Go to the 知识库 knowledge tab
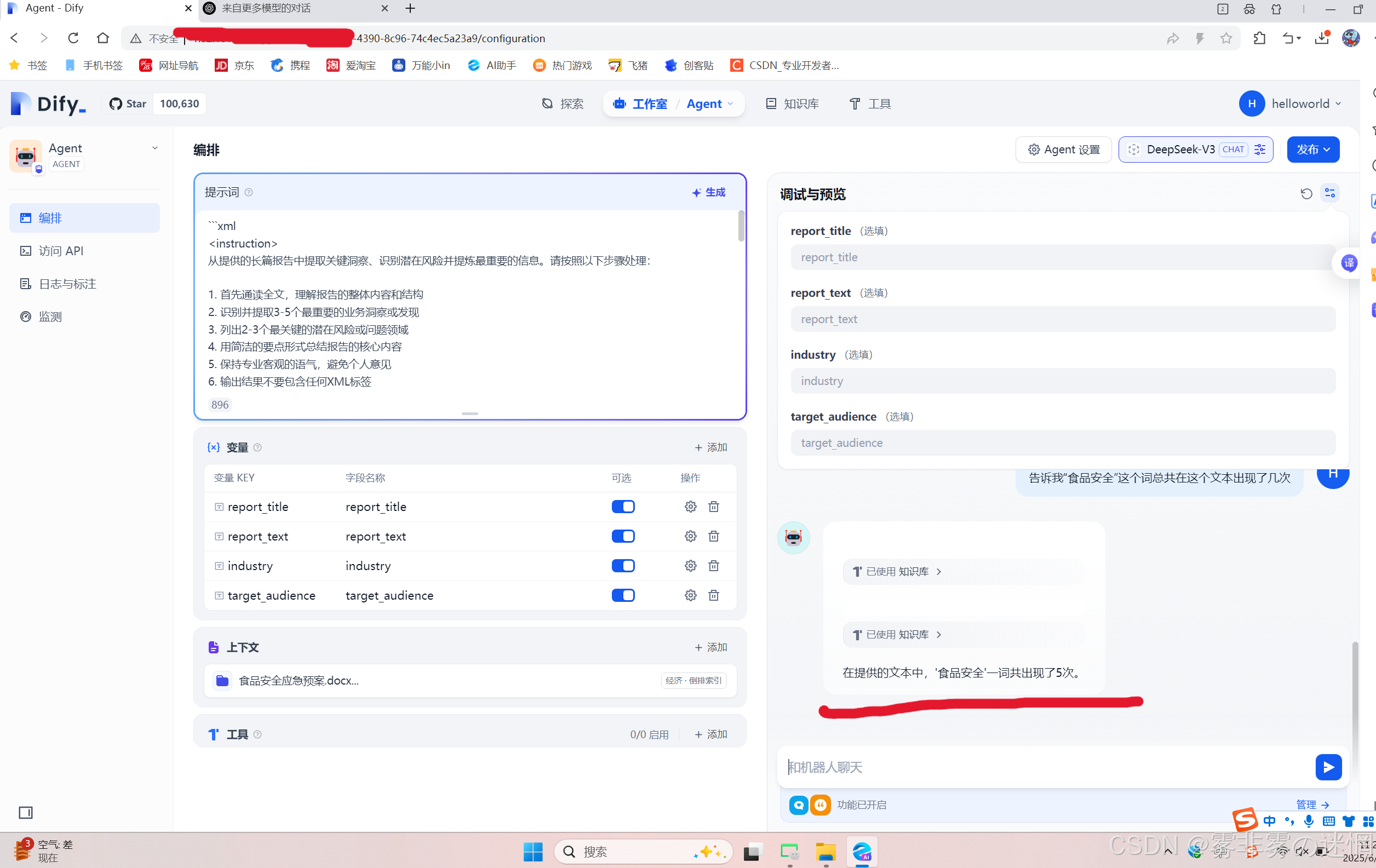 [x=792, y=104]
